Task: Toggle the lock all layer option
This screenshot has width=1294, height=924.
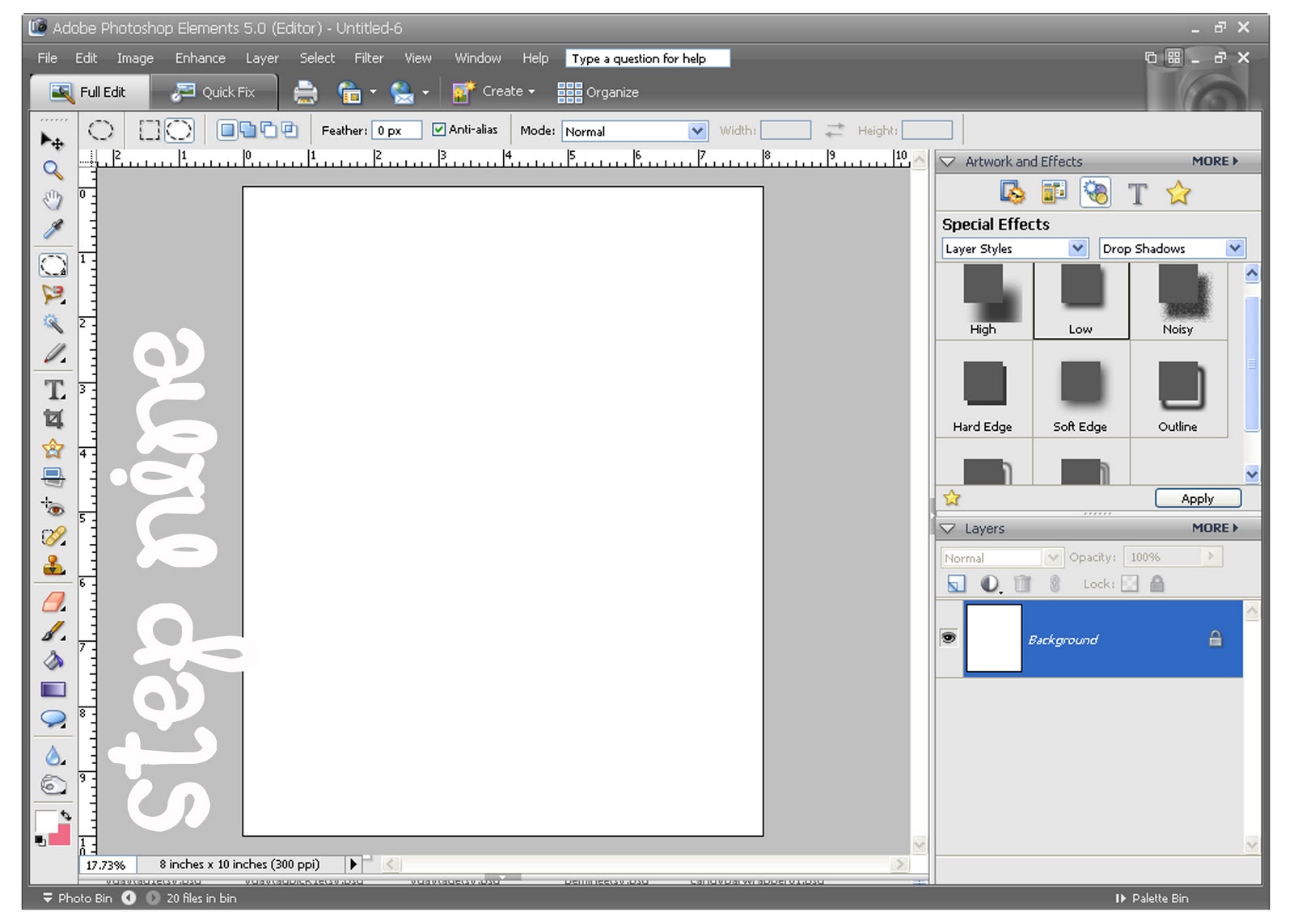Action: [x=1157, y=584]
